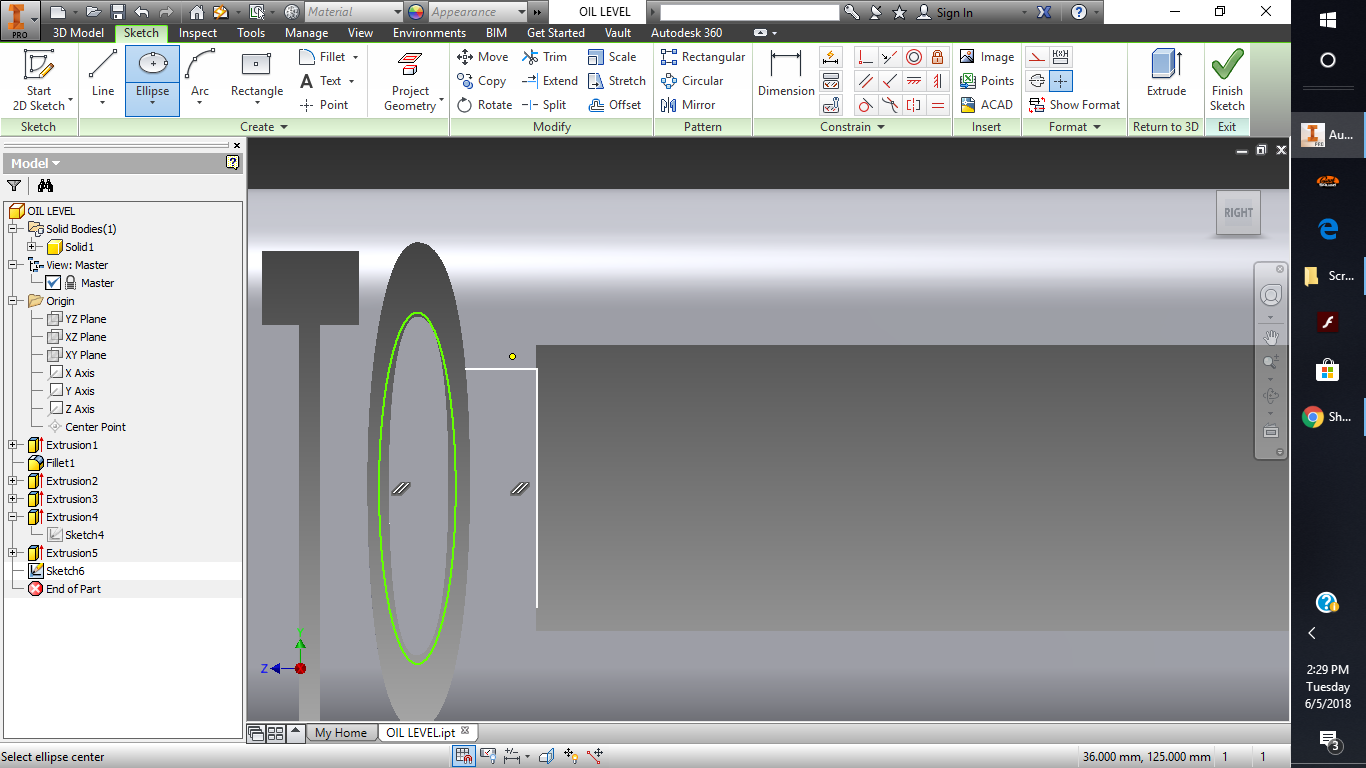Expand the Extrusion2 tree node
The width and height of the screenshot is (1366, 768).
tap(13, 481)
